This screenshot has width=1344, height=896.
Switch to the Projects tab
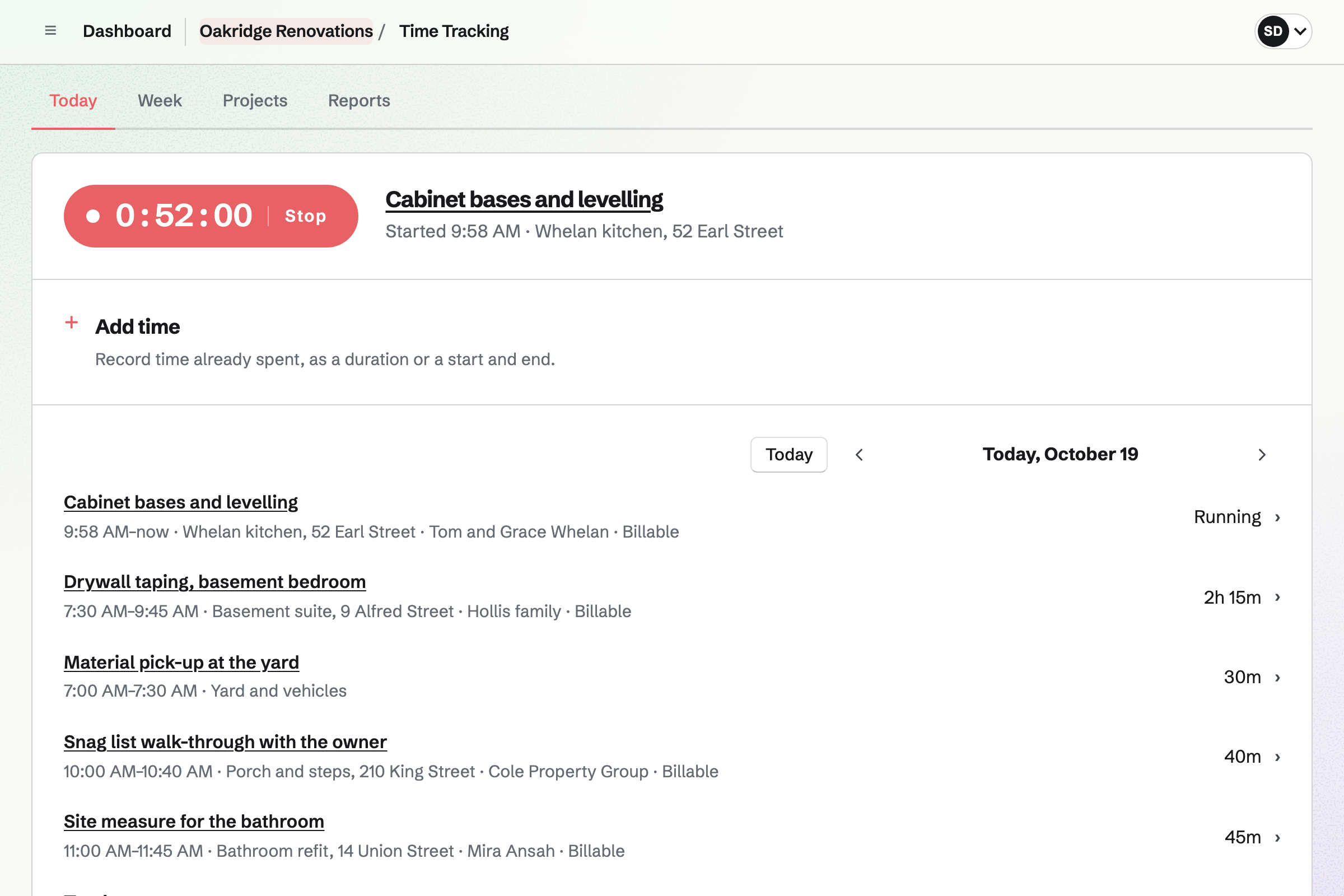tap(255, 101)
